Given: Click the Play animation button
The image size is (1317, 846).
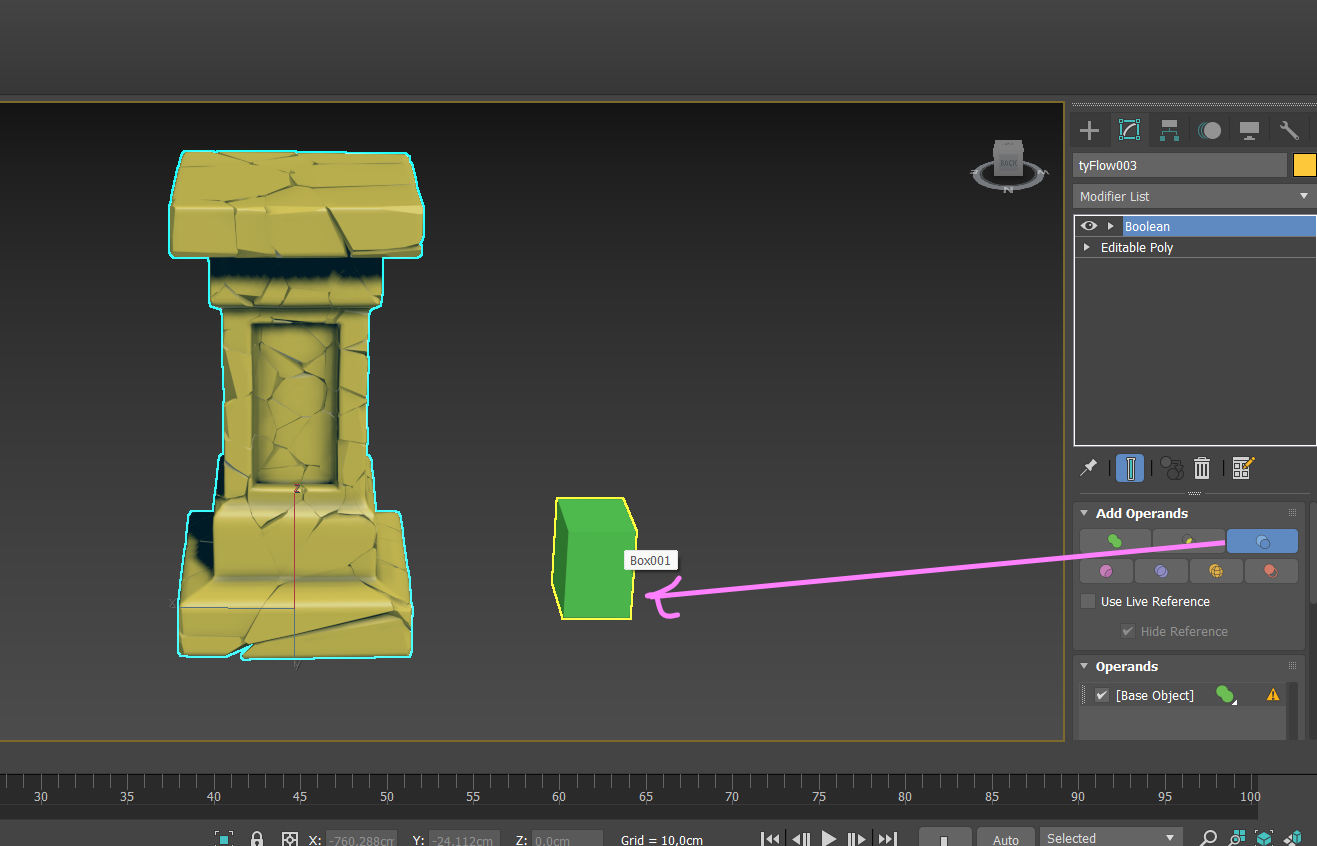Looking at the screenshot, I should [x=828, y=838].
